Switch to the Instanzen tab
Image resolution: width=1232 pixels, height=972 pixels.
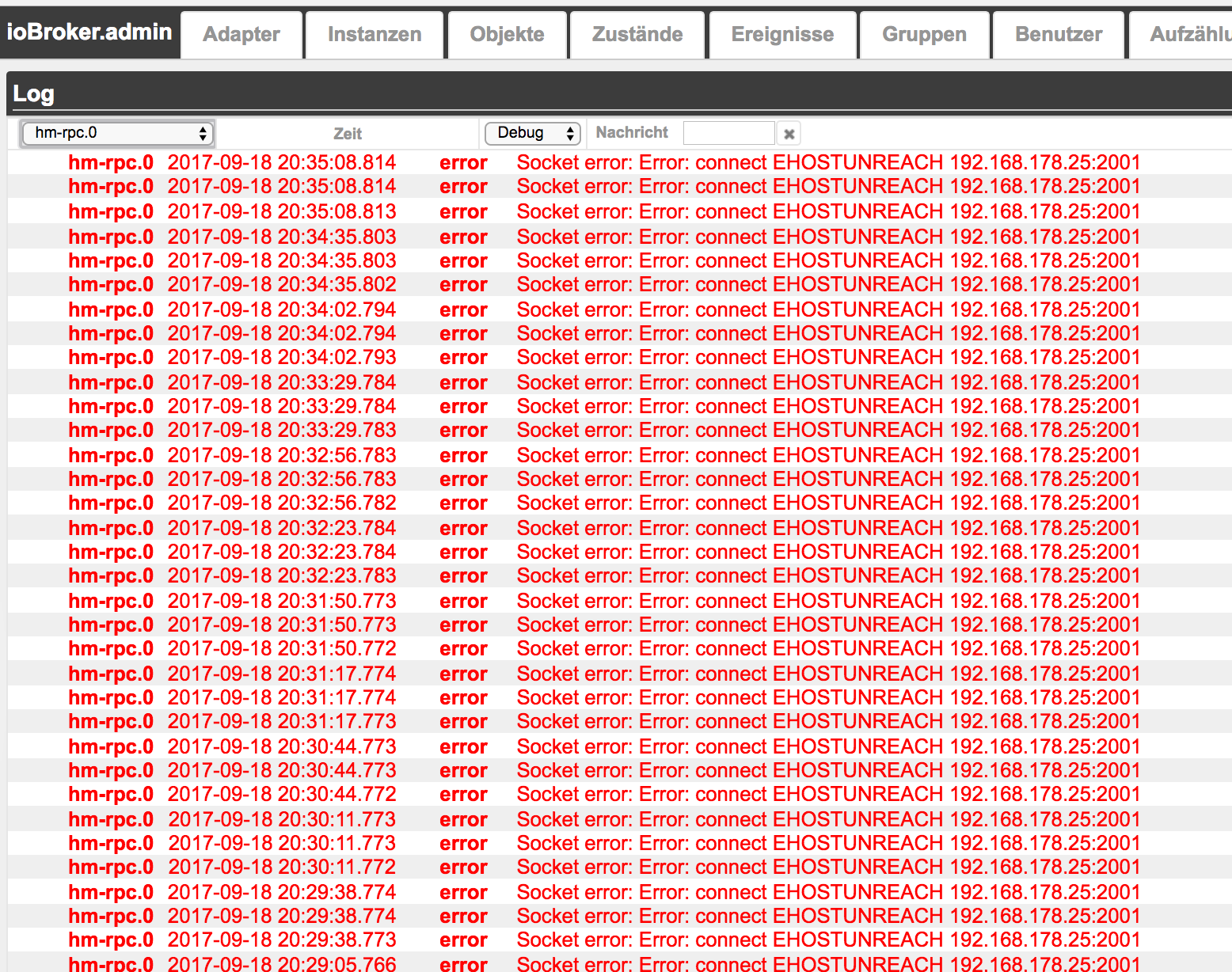375,35
